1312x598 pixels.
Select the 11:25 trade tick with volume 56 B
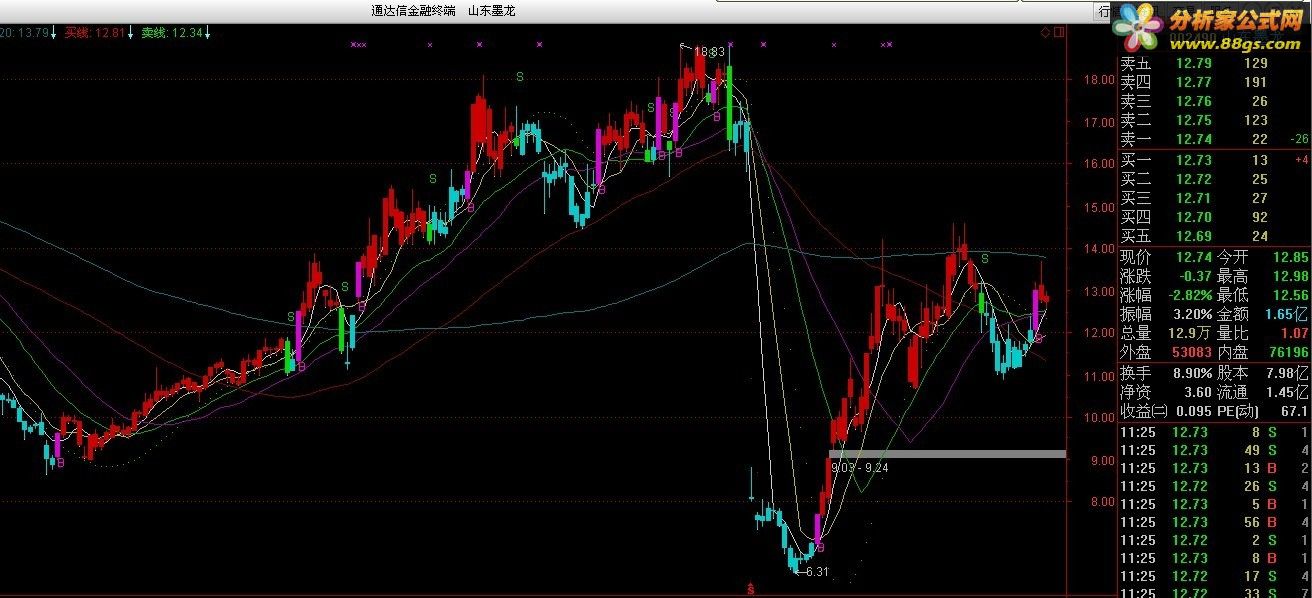(1213, 522)
